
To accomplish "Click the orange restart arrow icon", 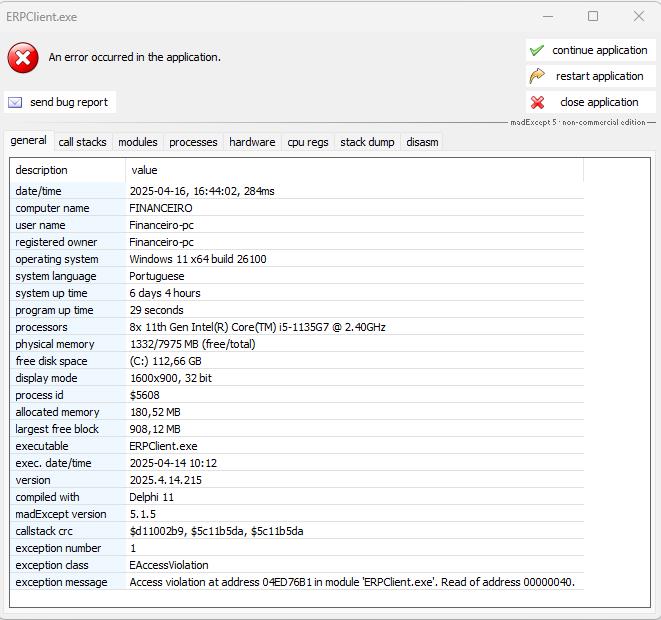I will click(x=537, y=76).
